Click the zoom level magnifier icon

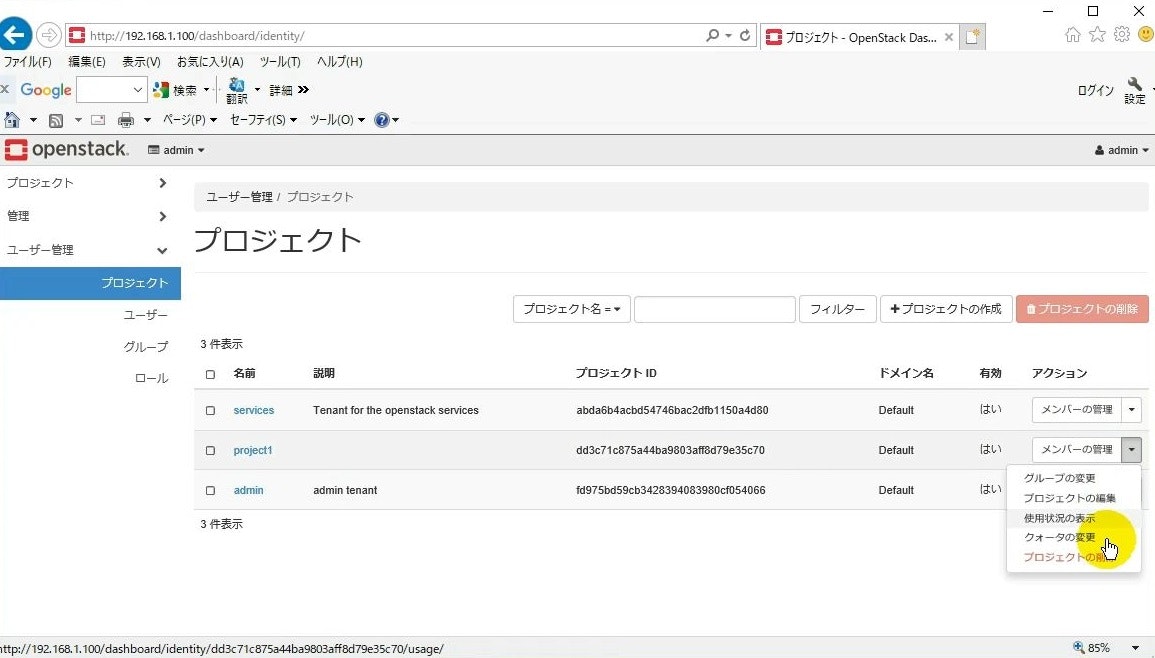click(1079, 648)
